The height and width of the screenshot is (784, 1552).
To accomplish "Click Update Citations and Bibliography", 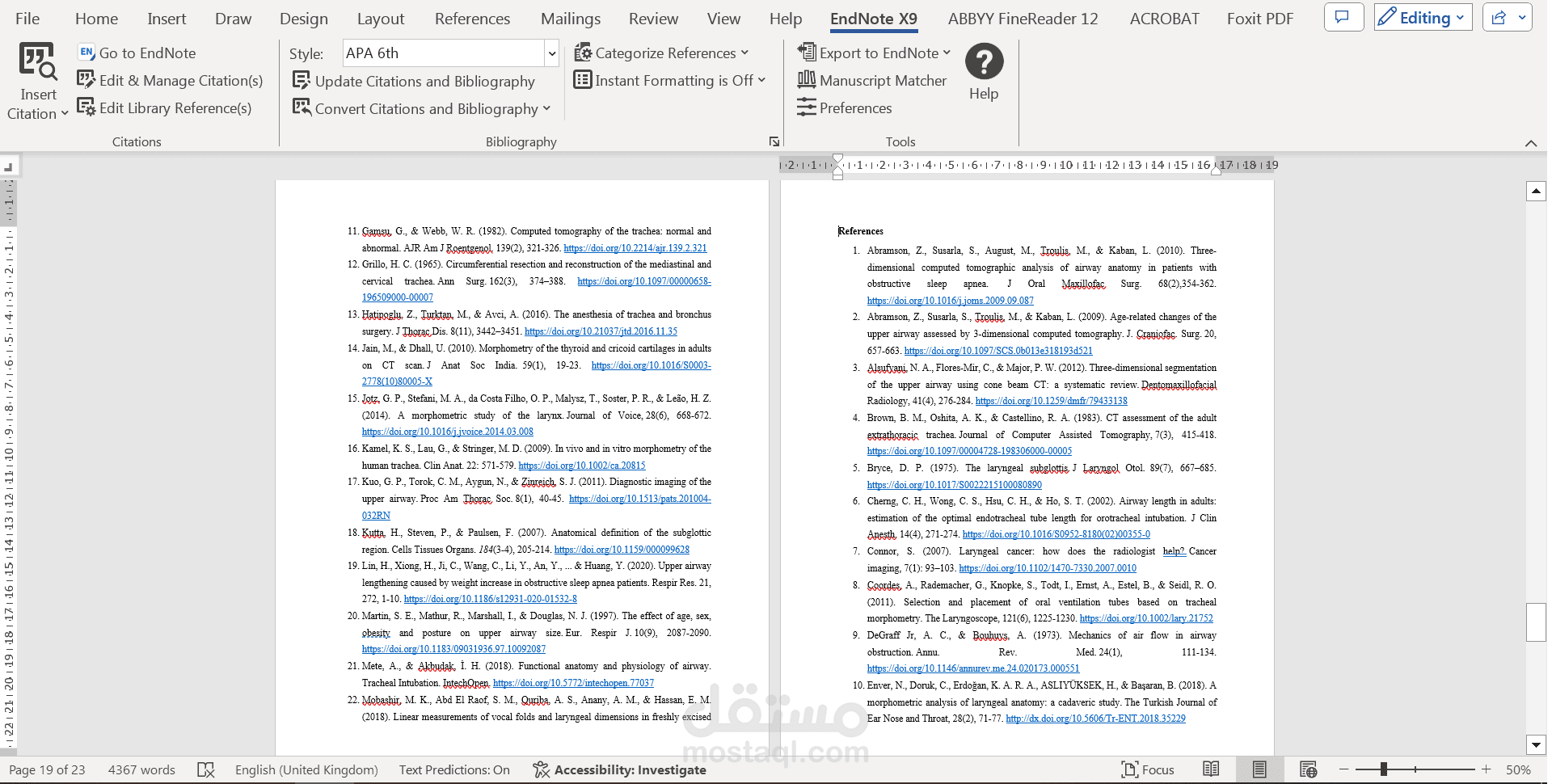I will 414,82.
